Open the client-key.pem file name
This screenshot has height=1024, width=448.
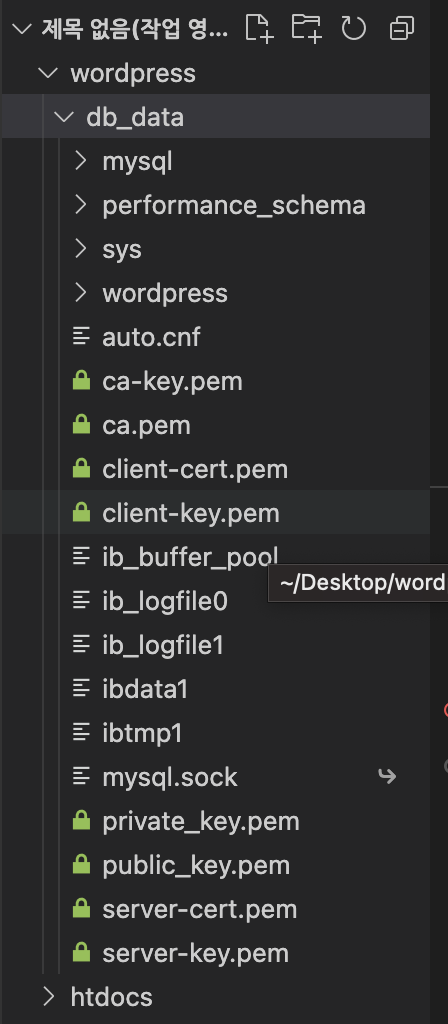[191, 513]
